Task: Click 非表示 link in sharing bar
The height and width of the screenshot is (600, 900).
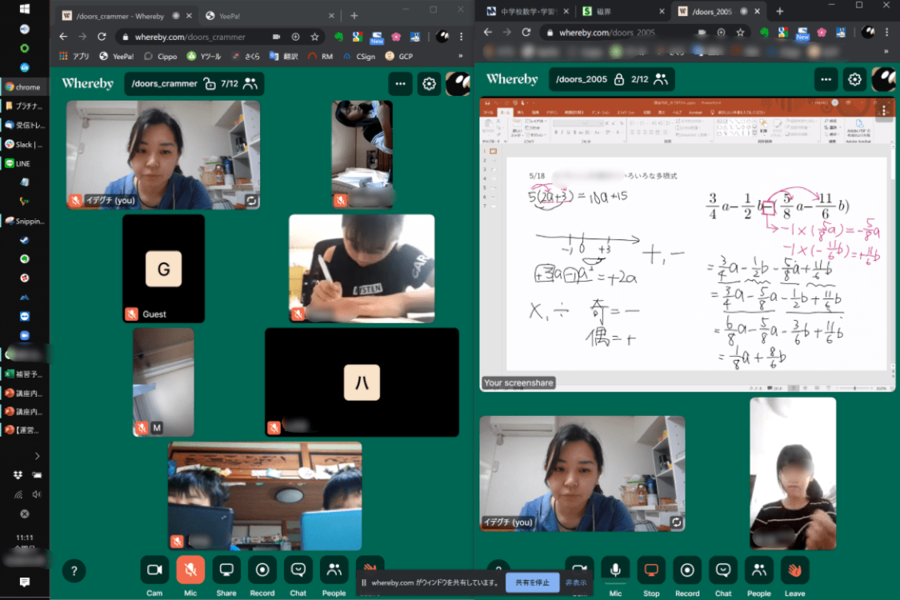Action: (x=576, y=581)
